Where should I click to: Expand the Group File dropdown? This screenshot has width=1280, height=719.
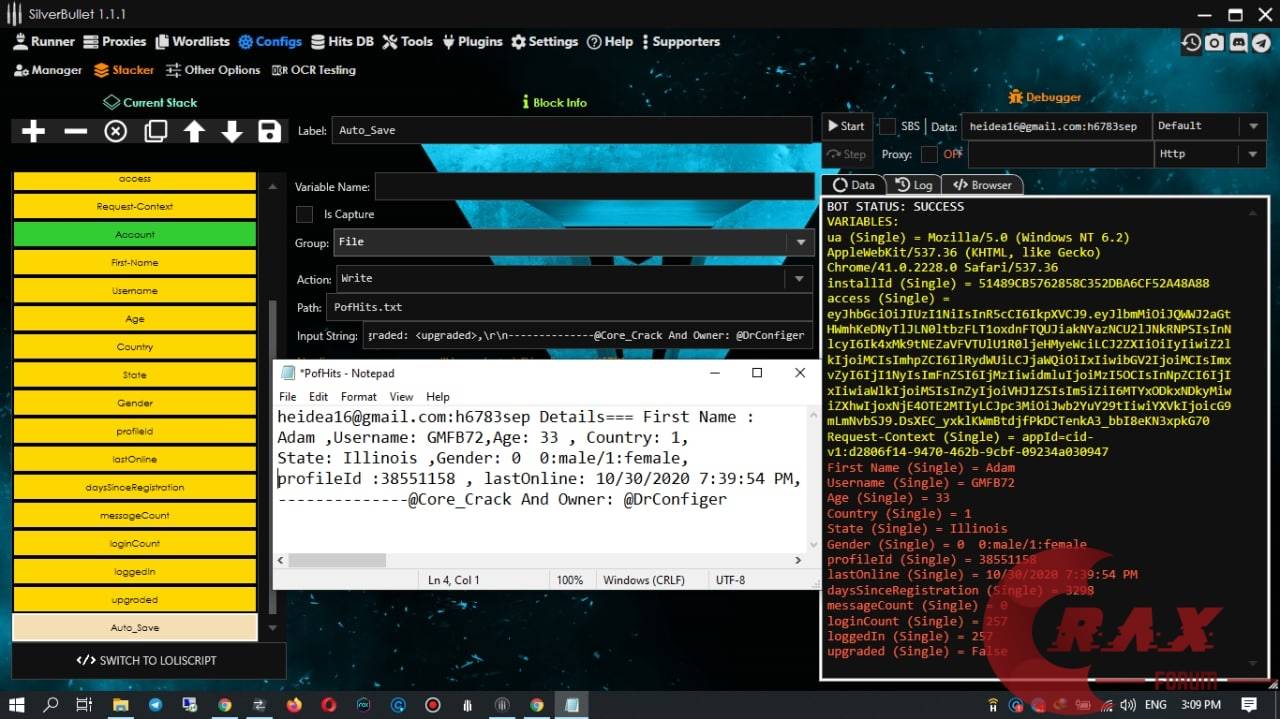(x=800, y=242)
